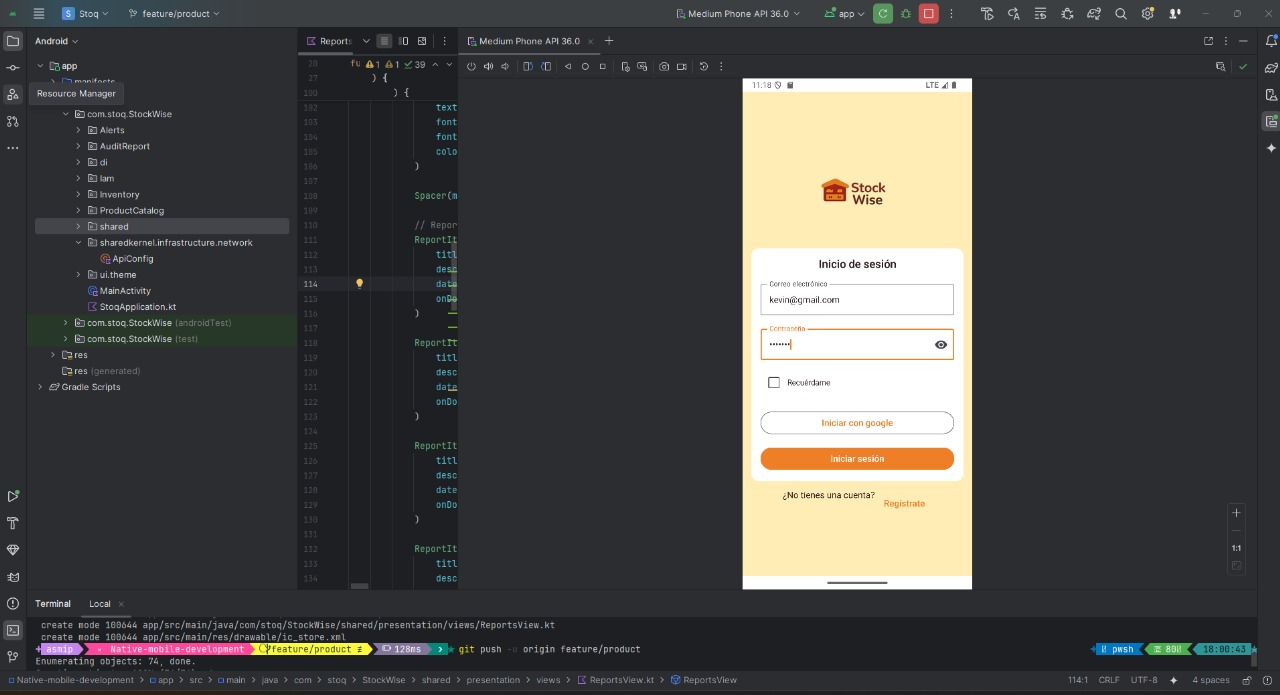The width and height of the screenshot is (1280, 695).
Task: Open the Commit tool window
Action: click(x=13, y=68)
